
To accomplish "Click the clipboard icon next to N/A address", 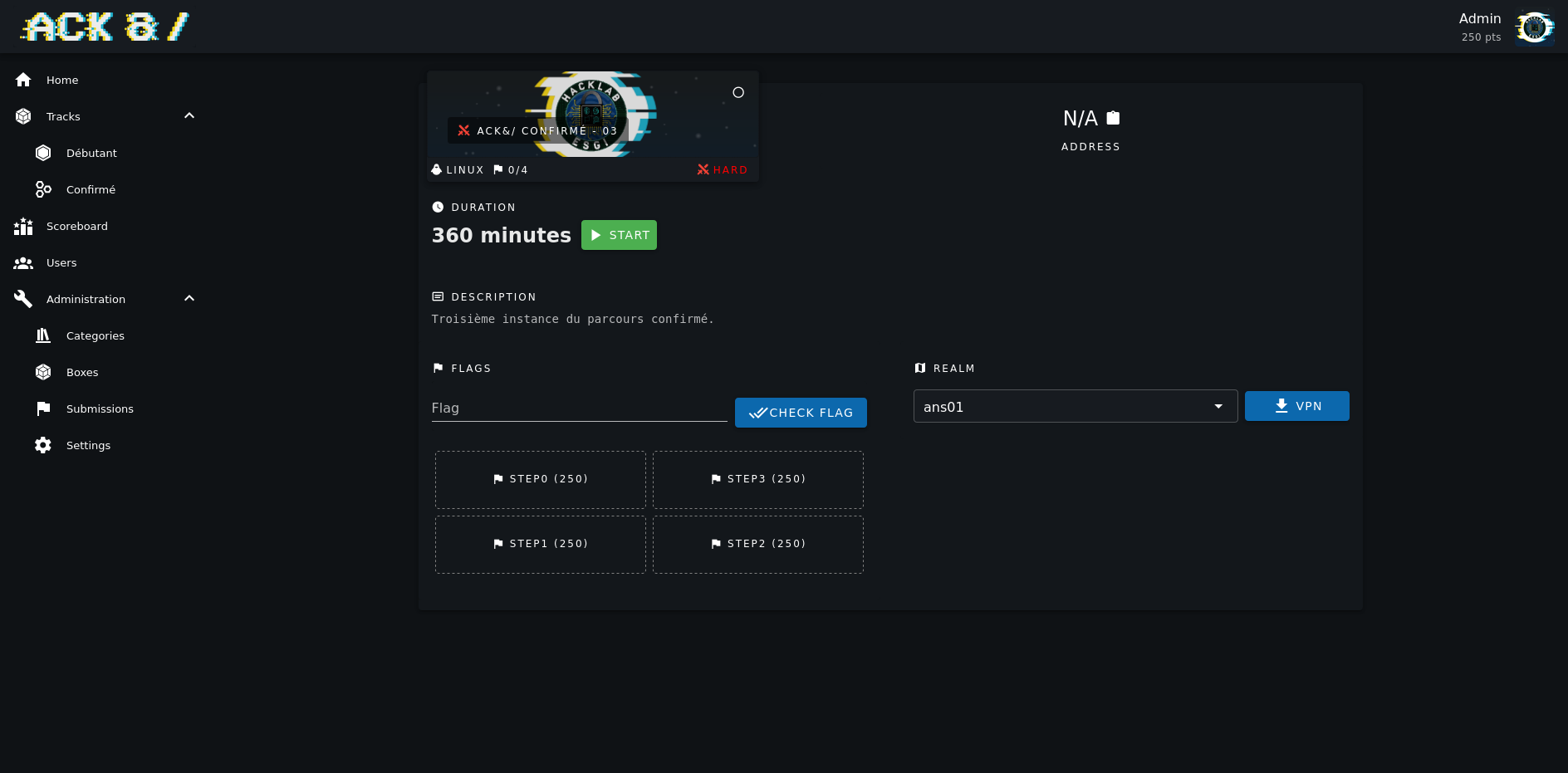I will click(1113, 118).
